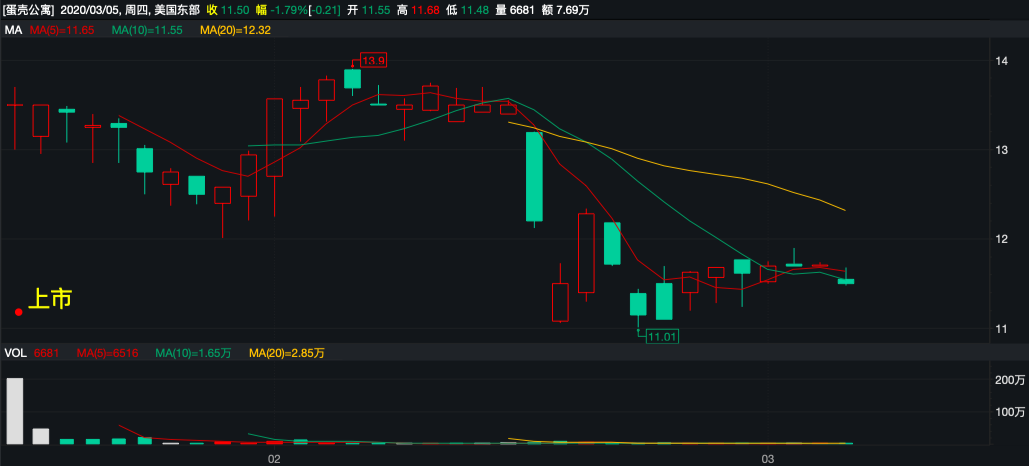This screenshot has width=1029, height=466.
Task: Select the tall green candle below 13
Action: (534, 177)
